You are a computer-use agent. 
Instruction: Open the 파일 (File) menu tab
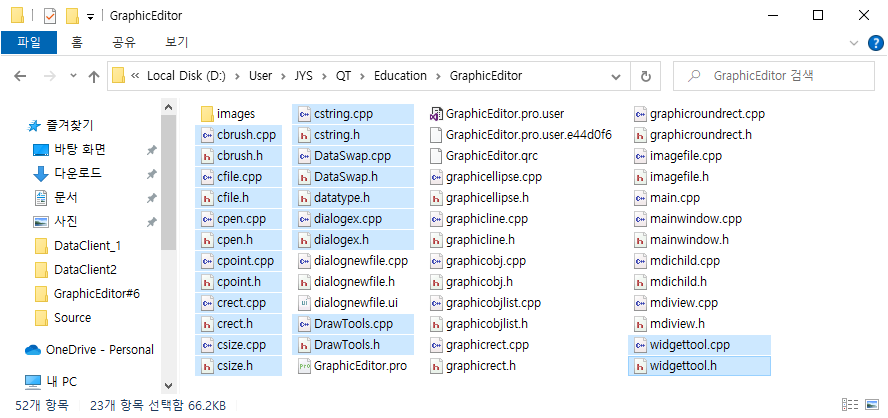(x=29, y=42)
